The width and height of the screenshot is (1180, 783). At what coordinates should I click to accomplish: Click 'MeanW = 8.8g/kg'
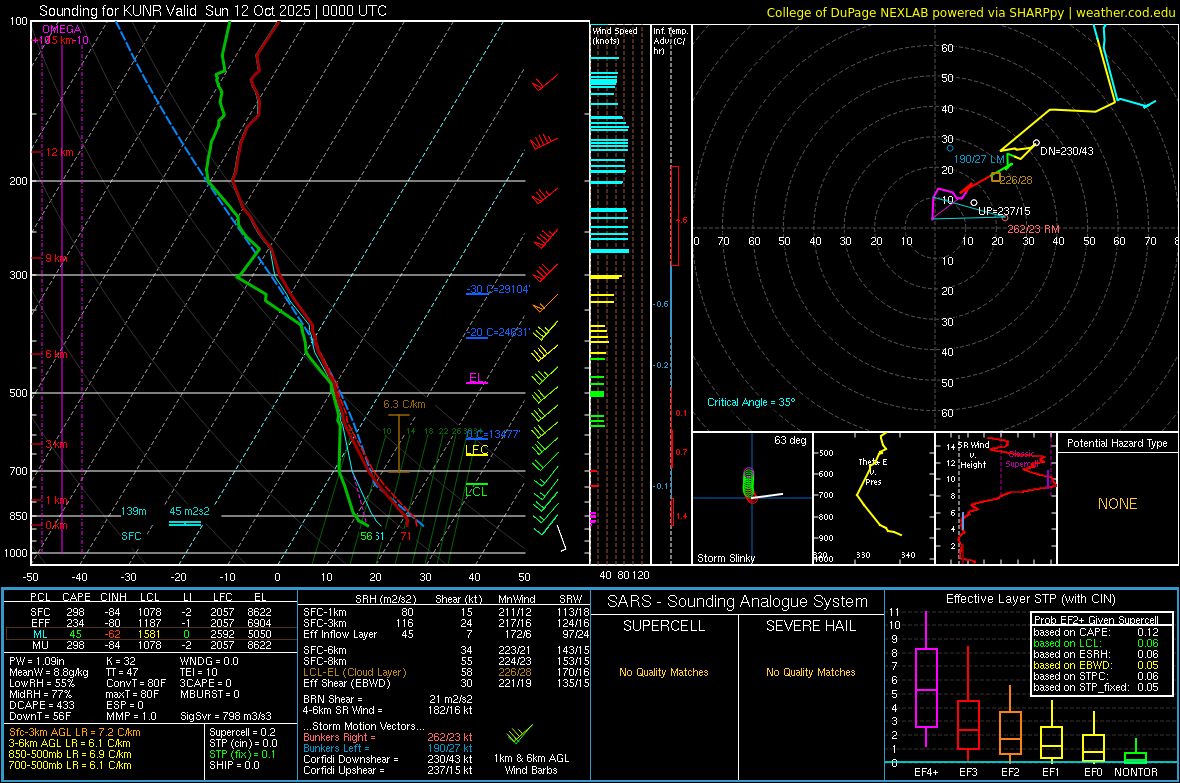[x=48, y=672]
